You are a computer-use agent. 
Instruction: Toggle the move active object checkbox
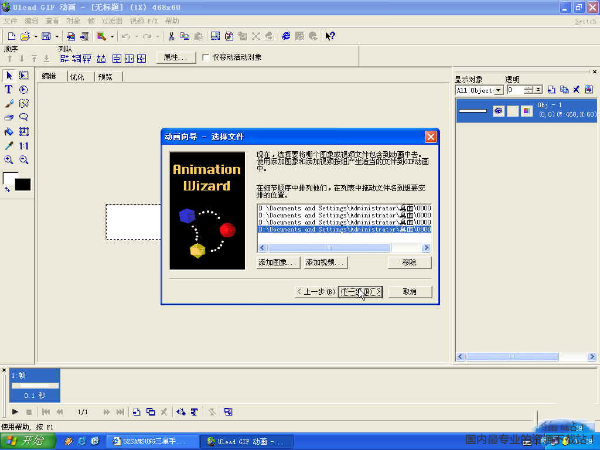pyautogui.click(x=206, y=58)
